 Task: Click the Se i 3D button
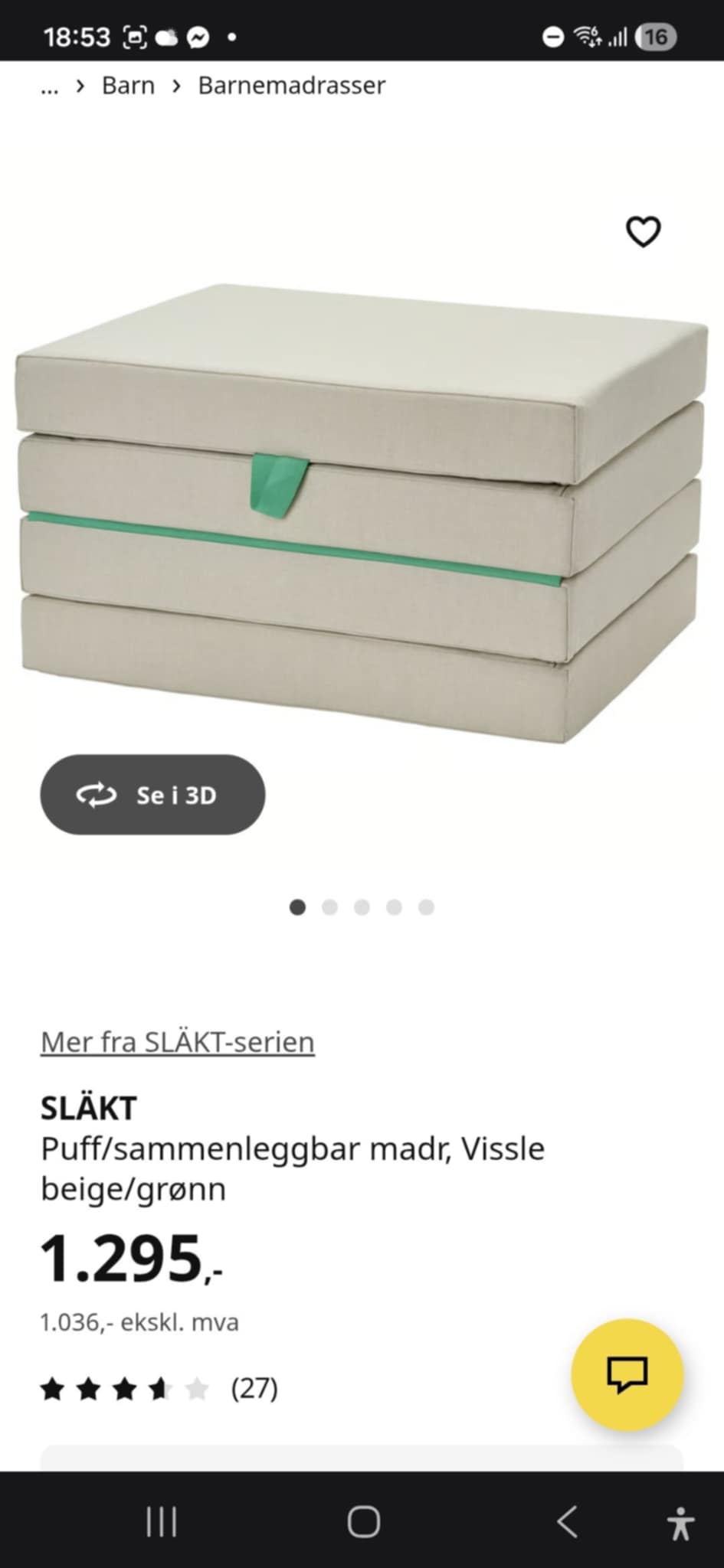(152, 795)
